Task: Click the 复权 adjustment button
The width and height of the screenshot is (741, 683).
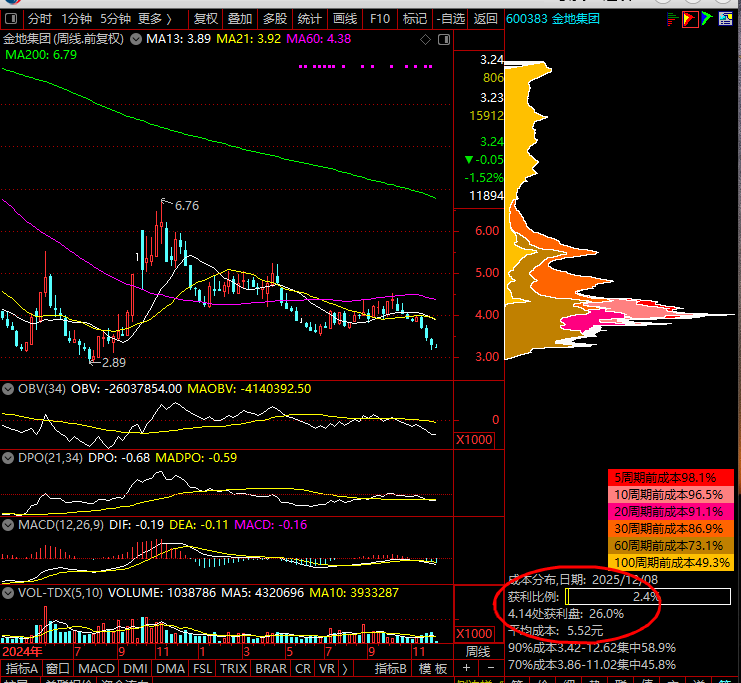Action: tap(206, 19)
